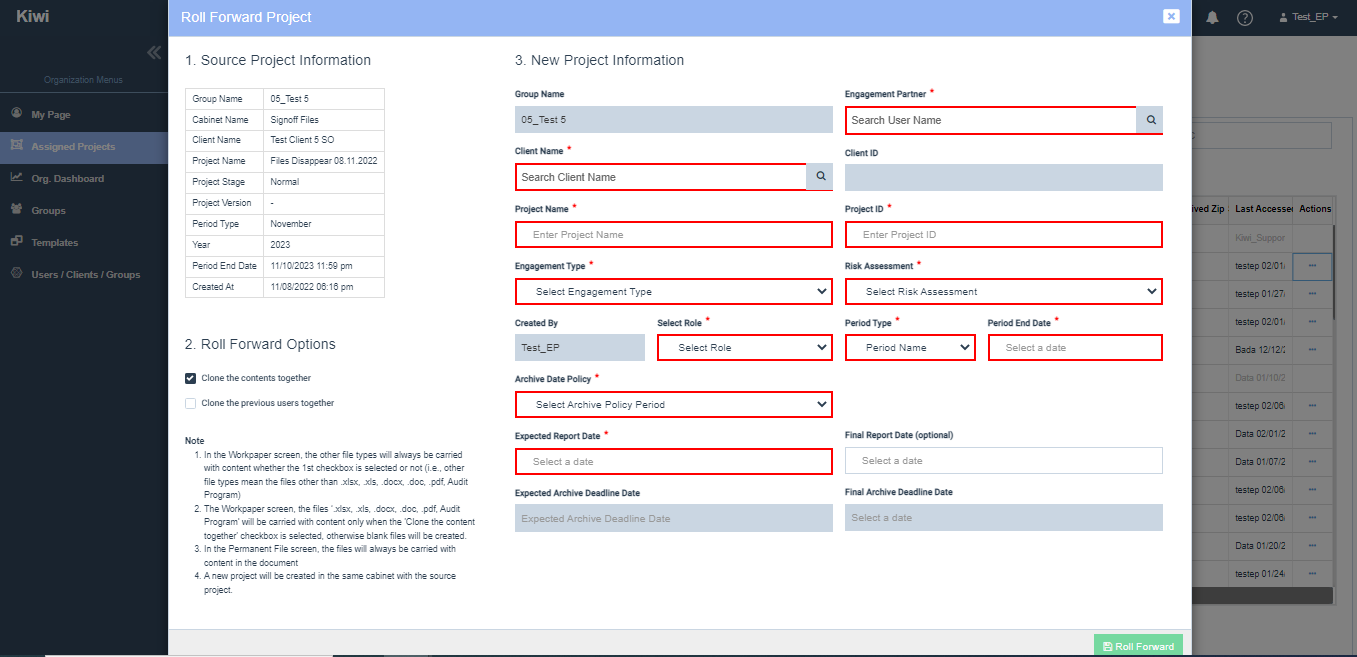The image size is (1357, 657).
Task: Open the Select Engagement Type dropdown
Action: click(673, 291)
